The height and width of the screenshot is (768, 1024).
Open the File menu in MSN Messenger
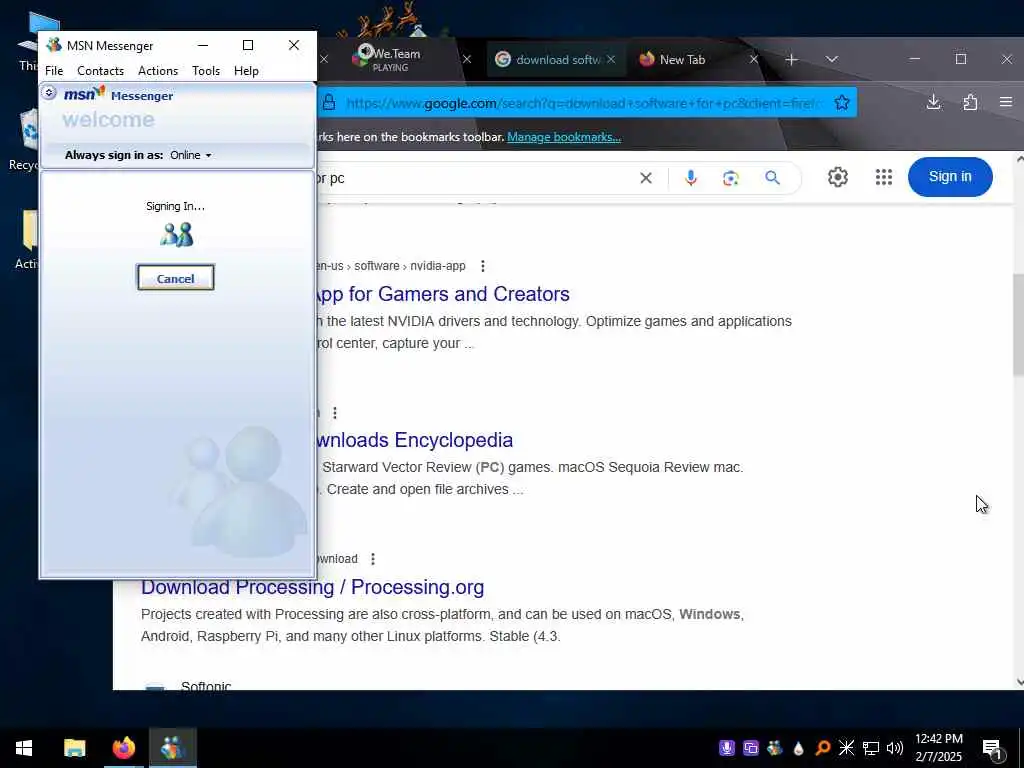(x=54, y=71)
